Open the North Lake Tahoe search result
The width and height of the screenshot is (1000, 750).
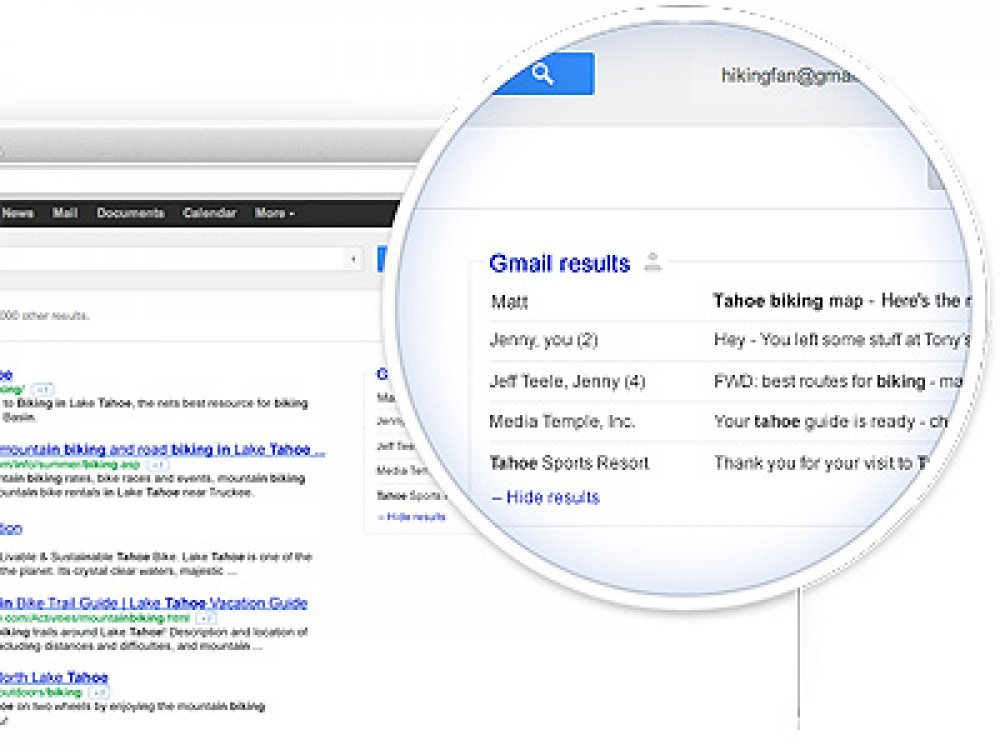point(54,677)
